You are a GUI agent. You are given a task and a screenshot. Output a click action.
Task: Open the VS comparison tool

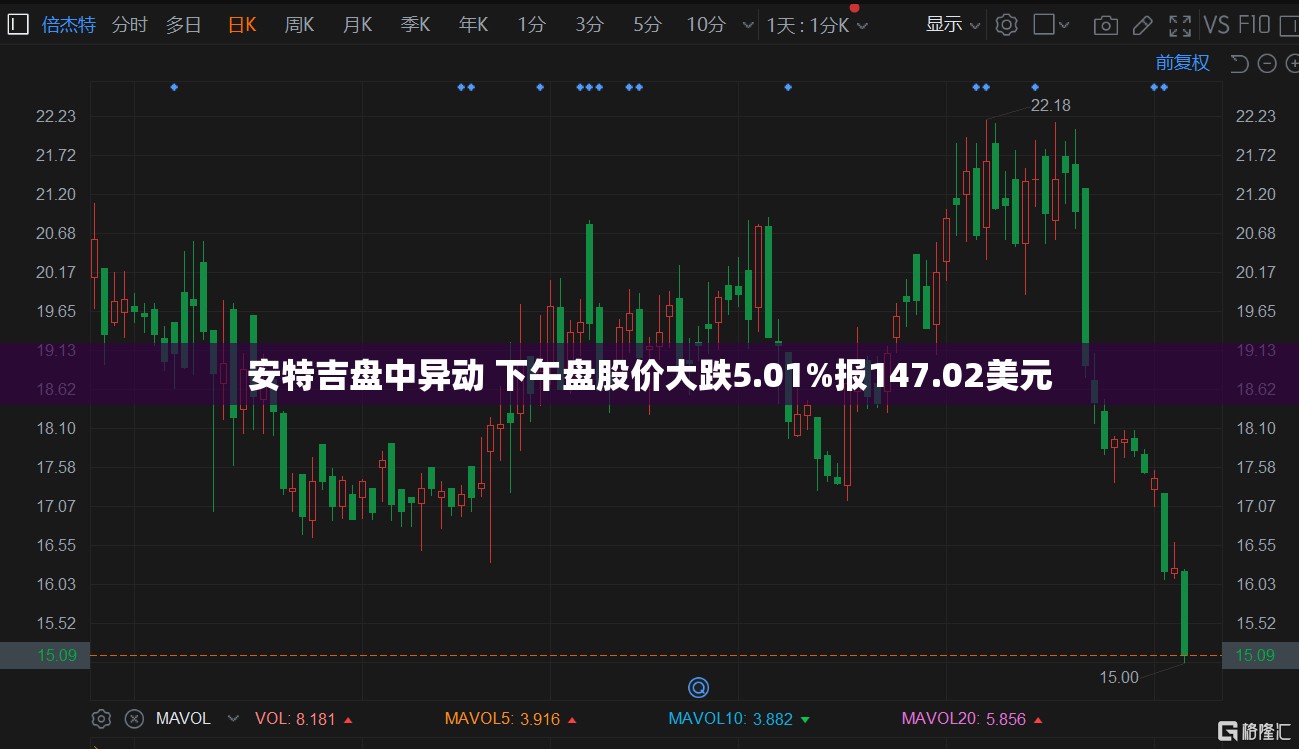(1217, 25)
